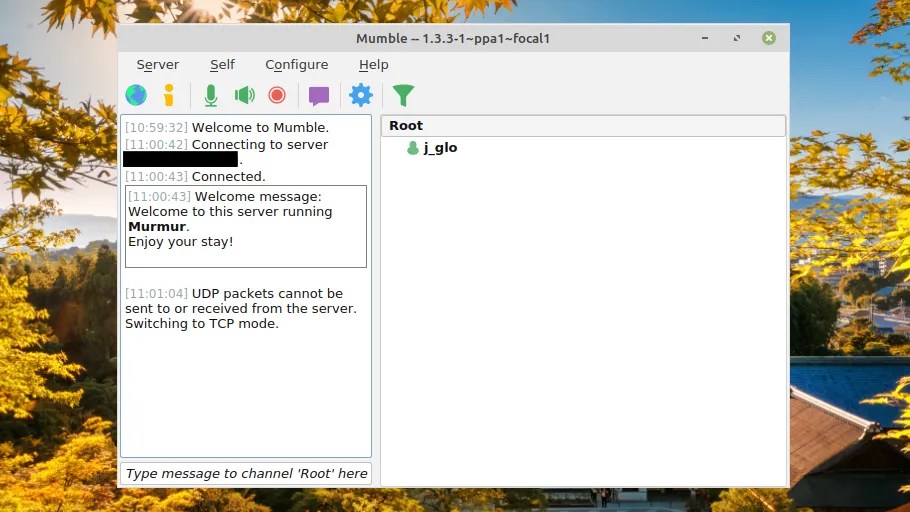Open the Self menu

[x=222, y=64]
